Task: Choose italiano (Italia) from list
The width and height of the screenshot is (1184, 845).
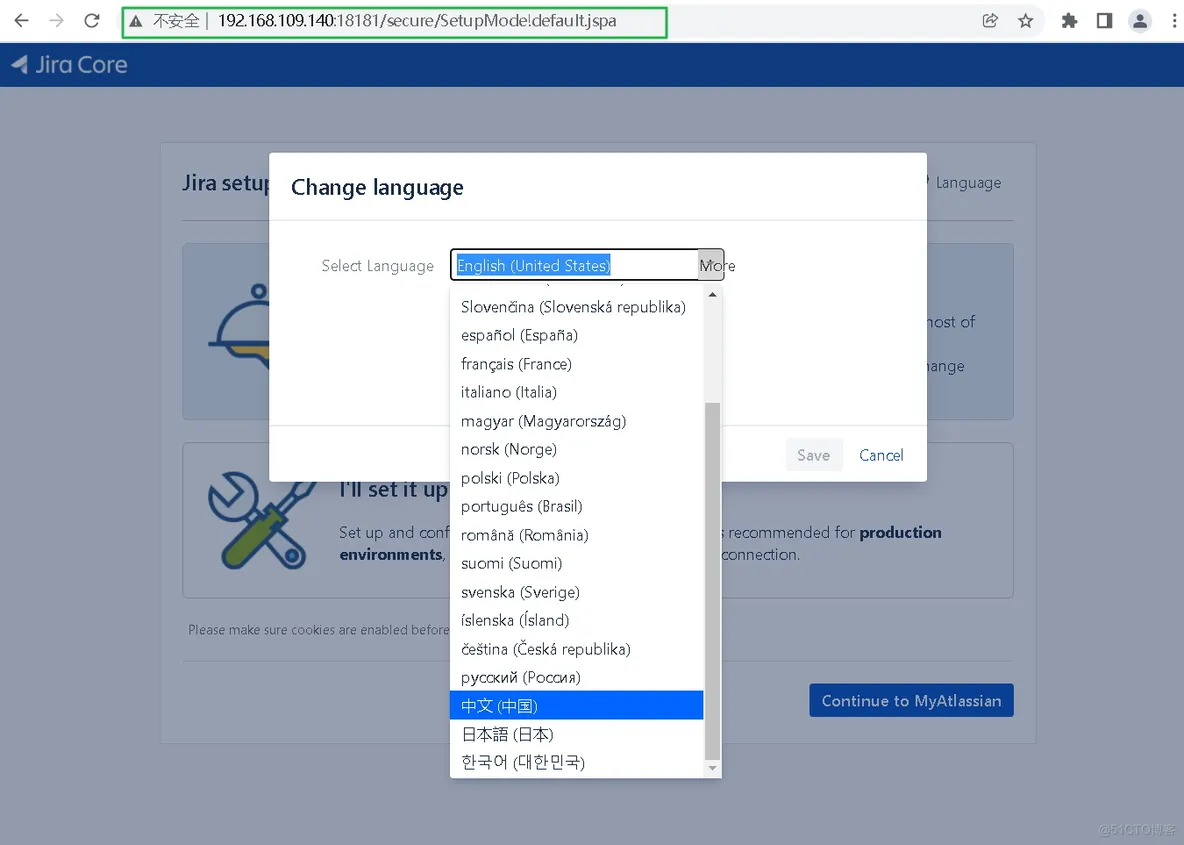Action: pyautogui.click(x=576, y=393)
